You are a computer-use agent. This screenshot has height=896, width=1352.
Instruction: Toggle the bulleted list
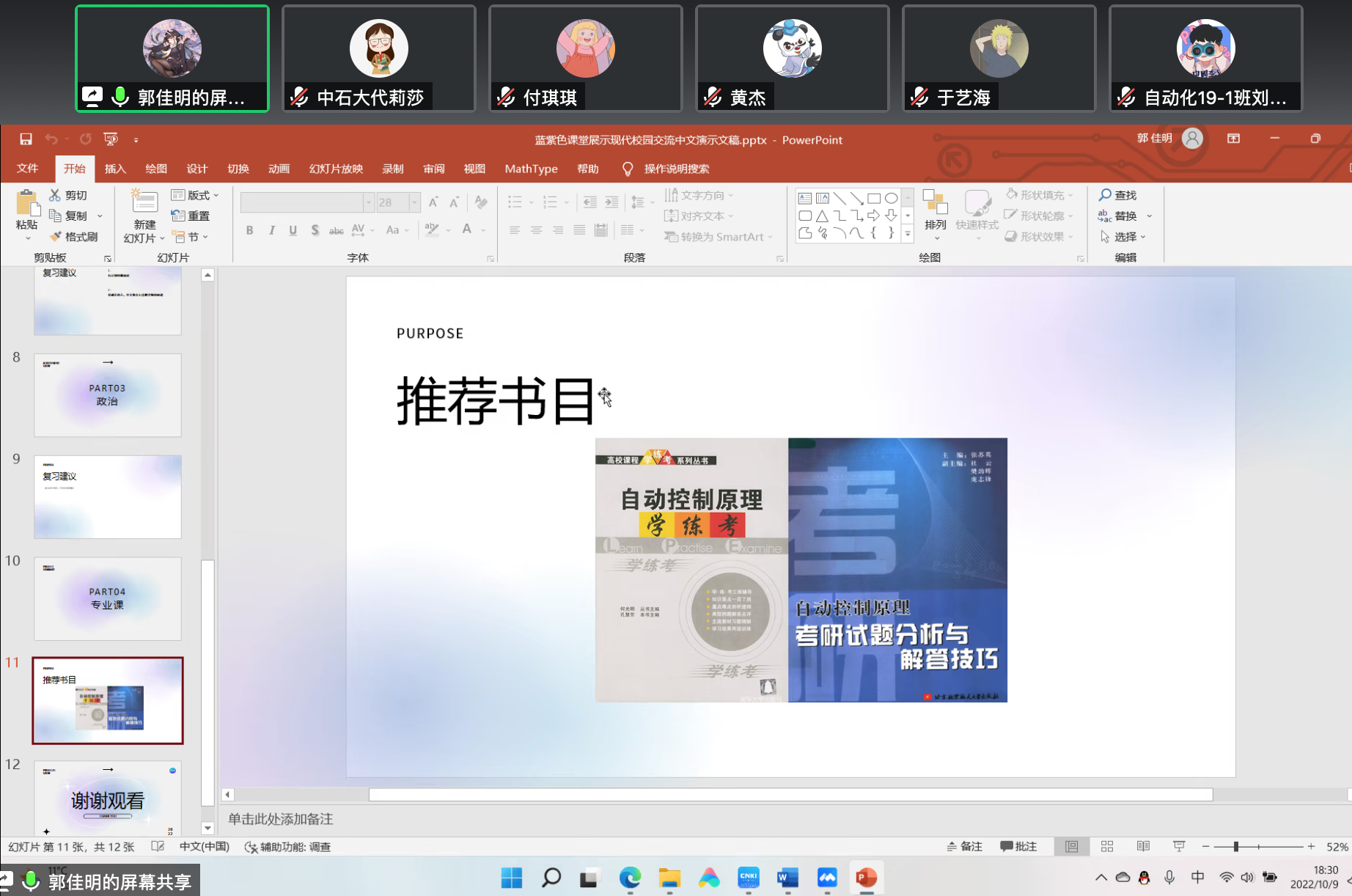coord(515,202)
